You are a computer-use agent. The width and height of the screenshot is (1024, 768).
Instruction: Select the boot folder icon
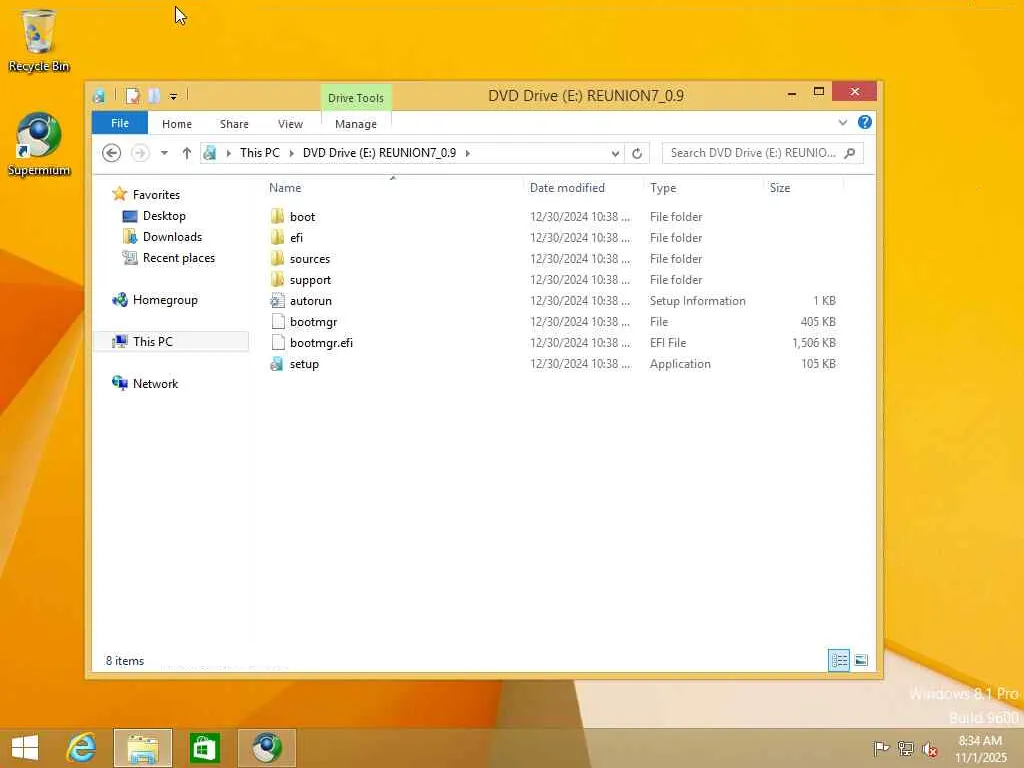tap(278, 216)
